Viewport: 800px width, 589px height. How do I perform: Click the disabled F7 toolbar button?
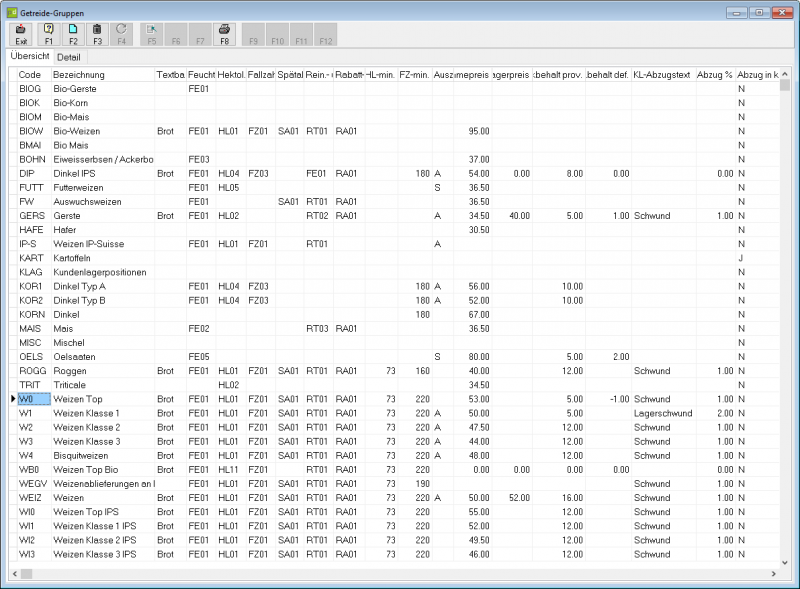click(200, 35)
